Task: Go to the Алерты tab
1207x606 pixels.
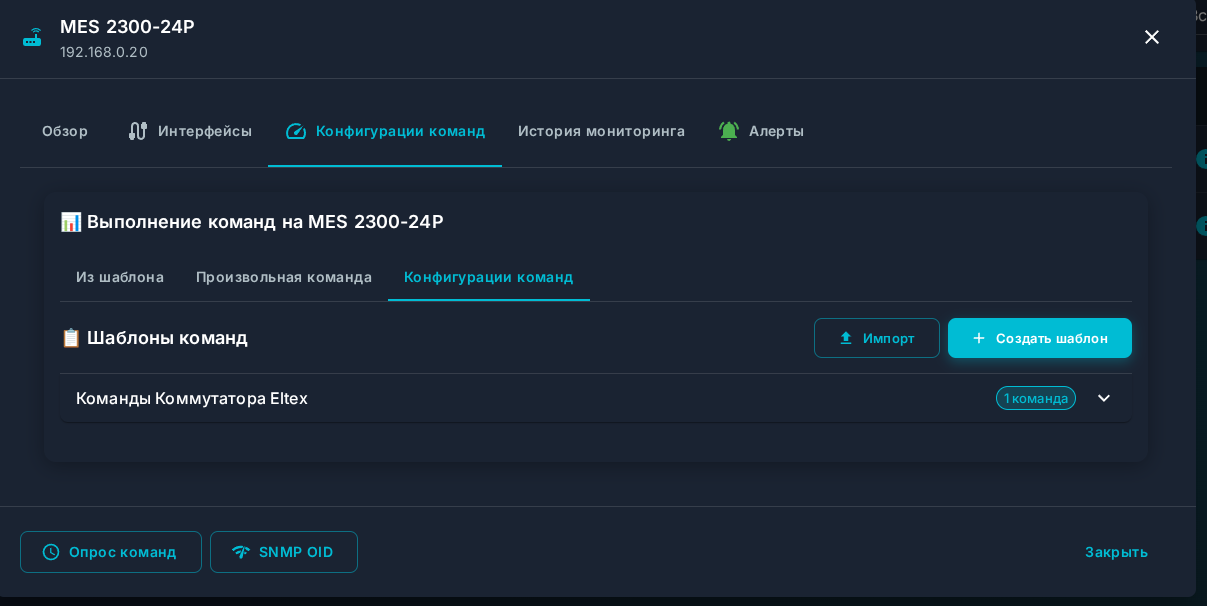Action: coord(761,131)
